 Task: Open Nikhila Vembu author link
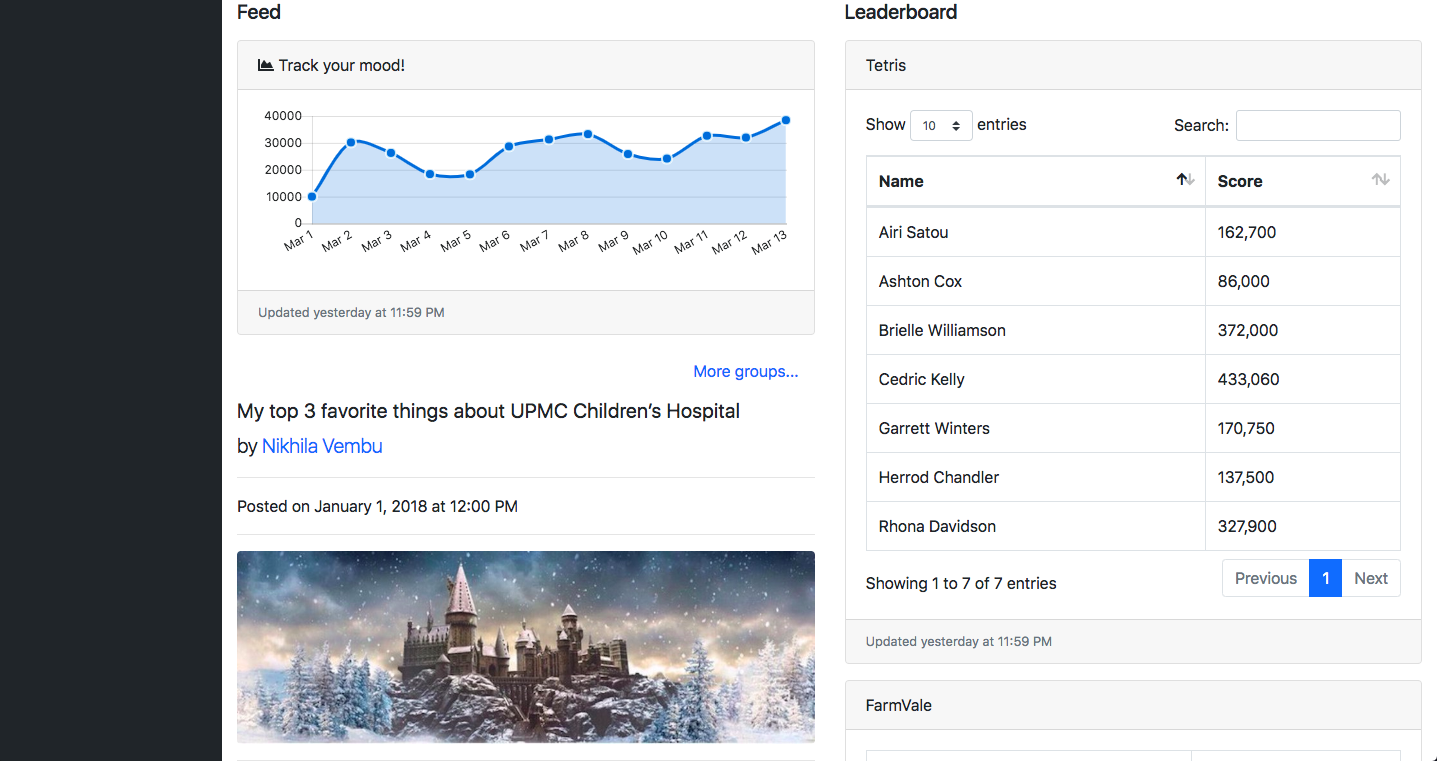pyautogui.click(x=322, y=446)
